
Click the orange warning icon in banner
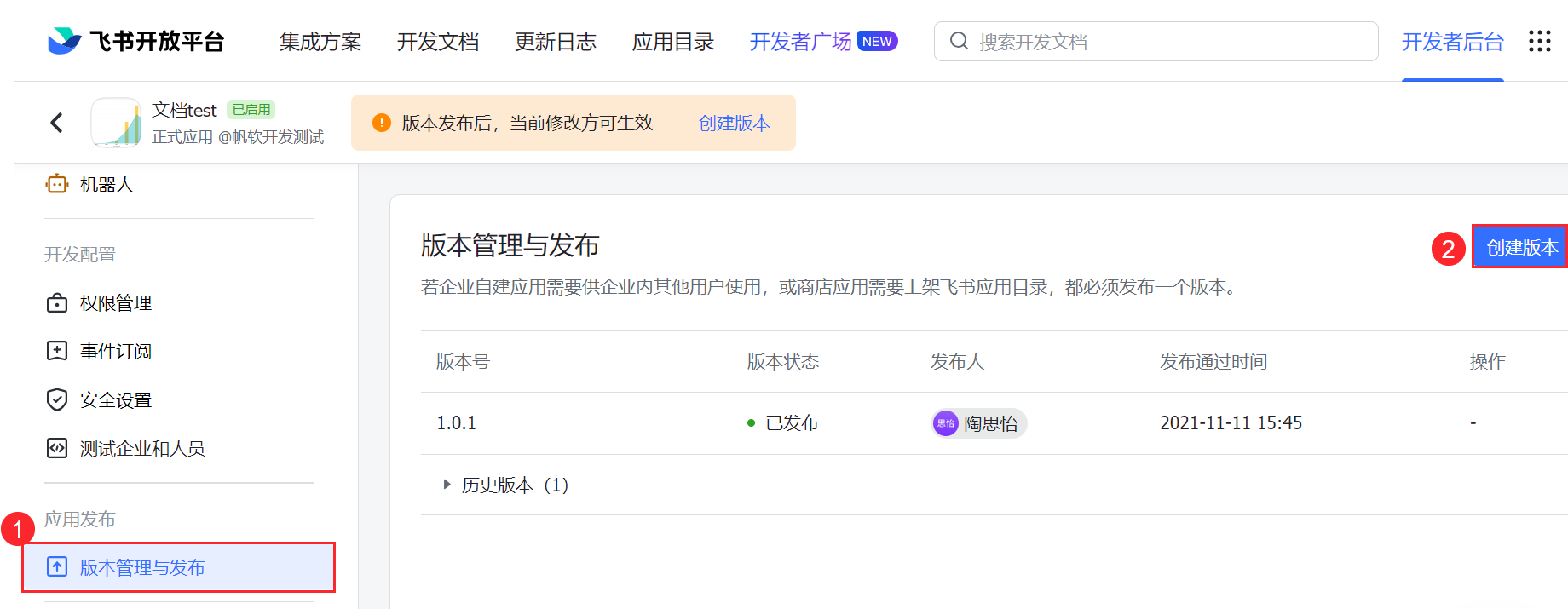point(382,123)
